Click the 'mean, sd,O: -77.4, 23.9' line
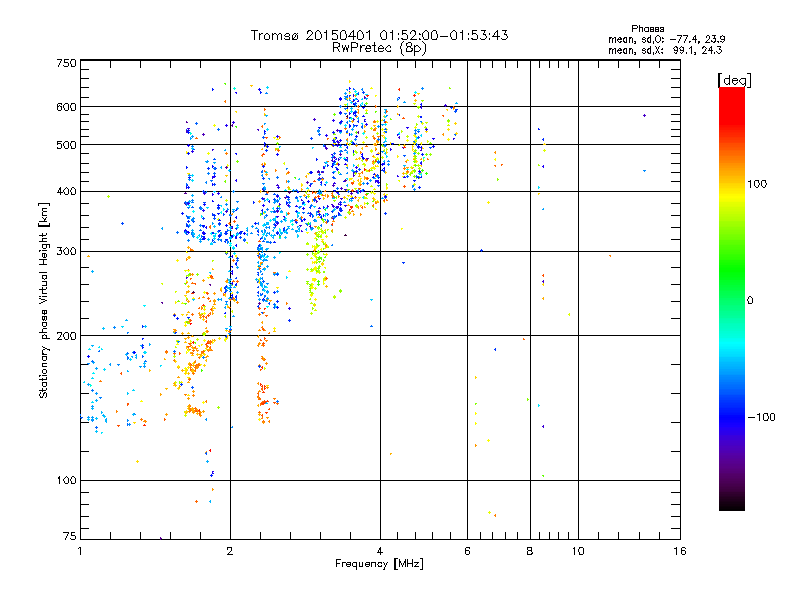 tap(667, 39)
